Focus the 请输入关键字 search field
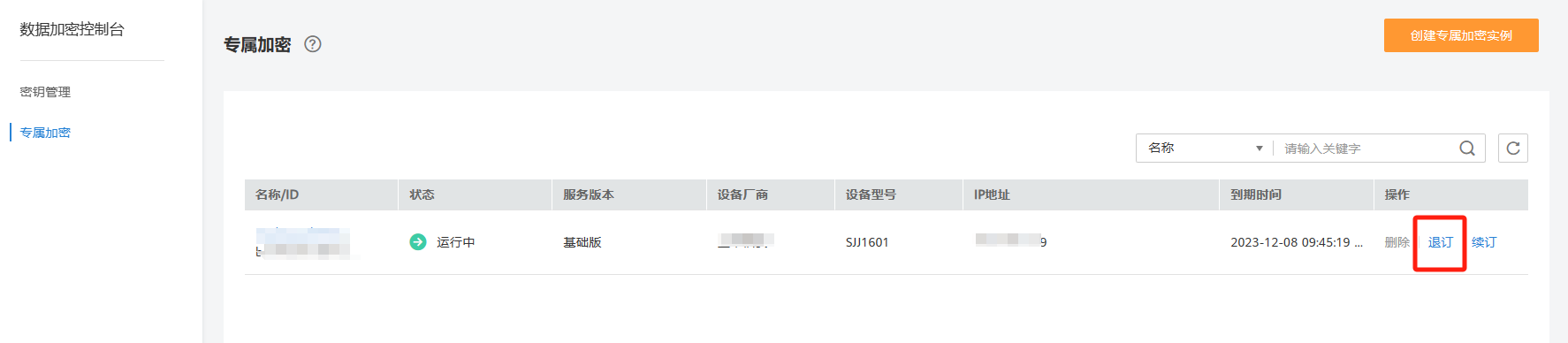This screenshot has height=343, width=1568. tap(1366, 149)
